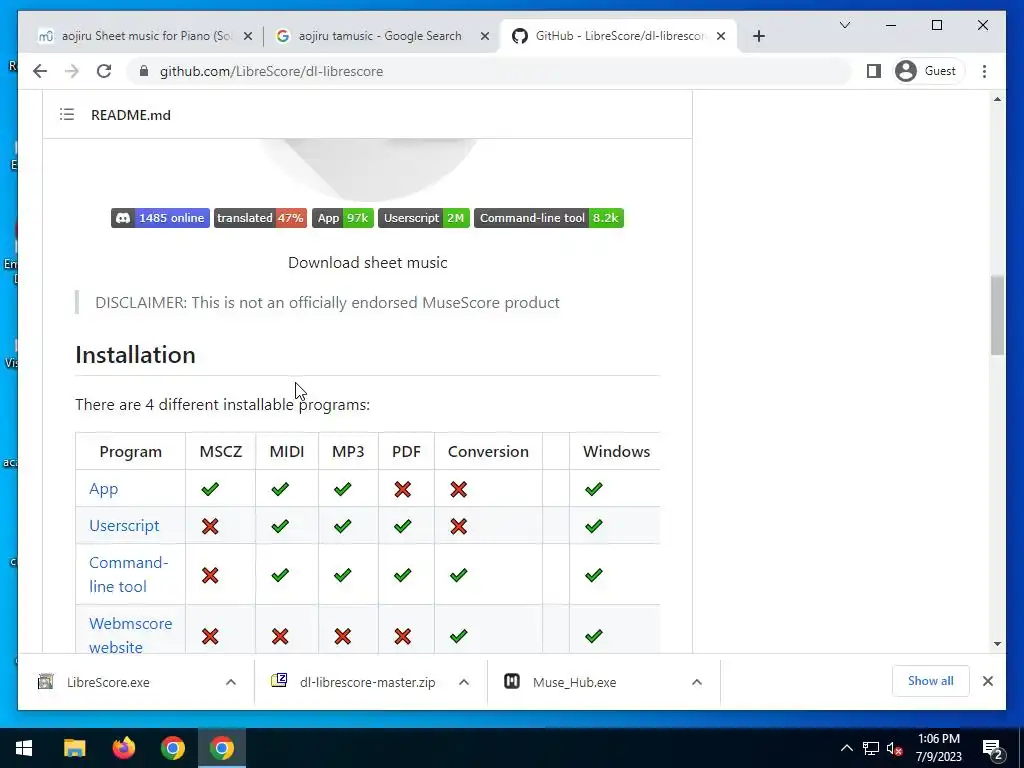This screenshot has height=768, width=1024.
Task: Open the first Chrome taskbar icon
Action: [172, 748]
